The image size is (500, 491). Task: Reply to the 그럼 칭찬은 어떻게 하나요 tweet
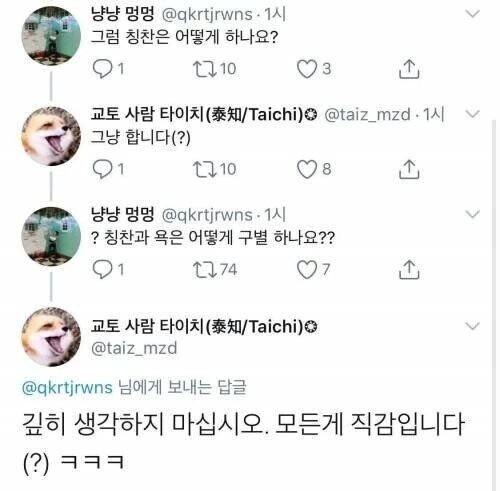pos(103,69)
